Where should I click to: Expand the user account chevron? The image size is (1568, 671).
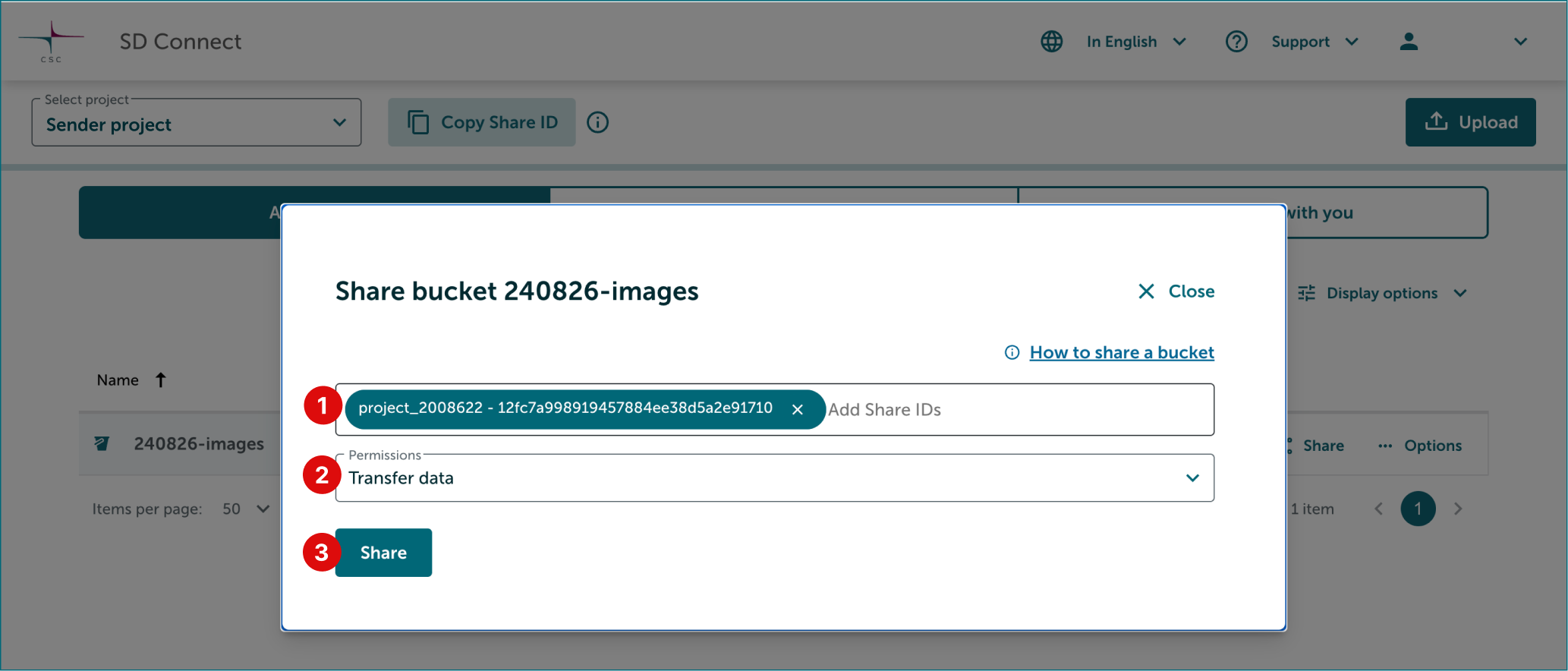tap(1520, 42)
